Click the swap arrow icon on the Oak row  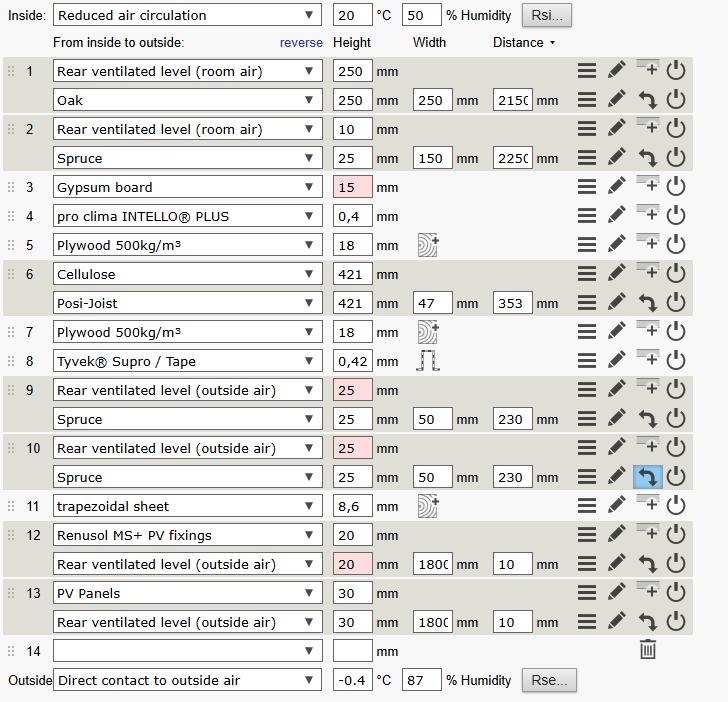647,100
